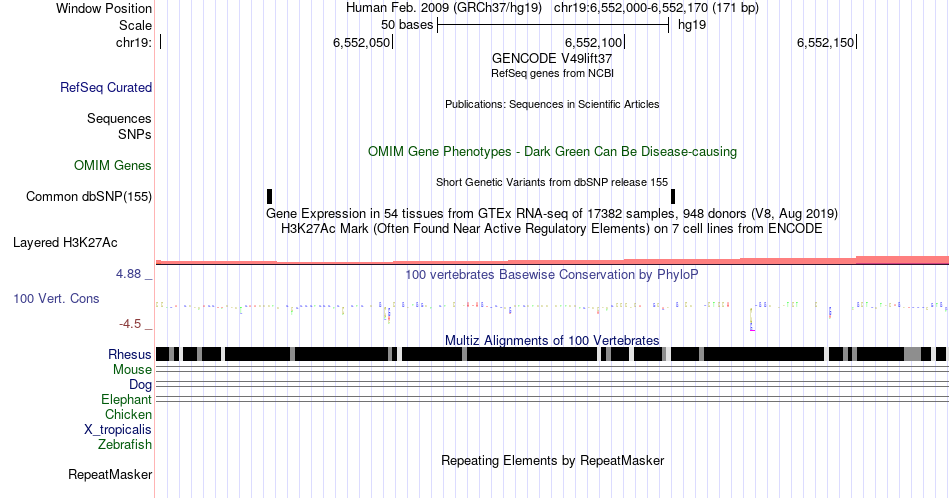Click the RefSeq genes from NCBI title
The height and width of the screenshot is (498, 950).
click(552, 73)
